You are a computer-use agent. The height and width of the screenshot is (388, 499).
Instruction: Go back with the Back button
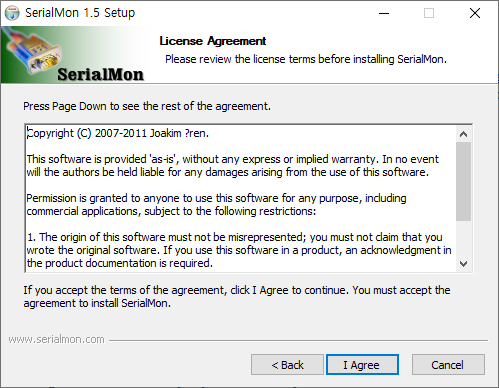[287, 365]
